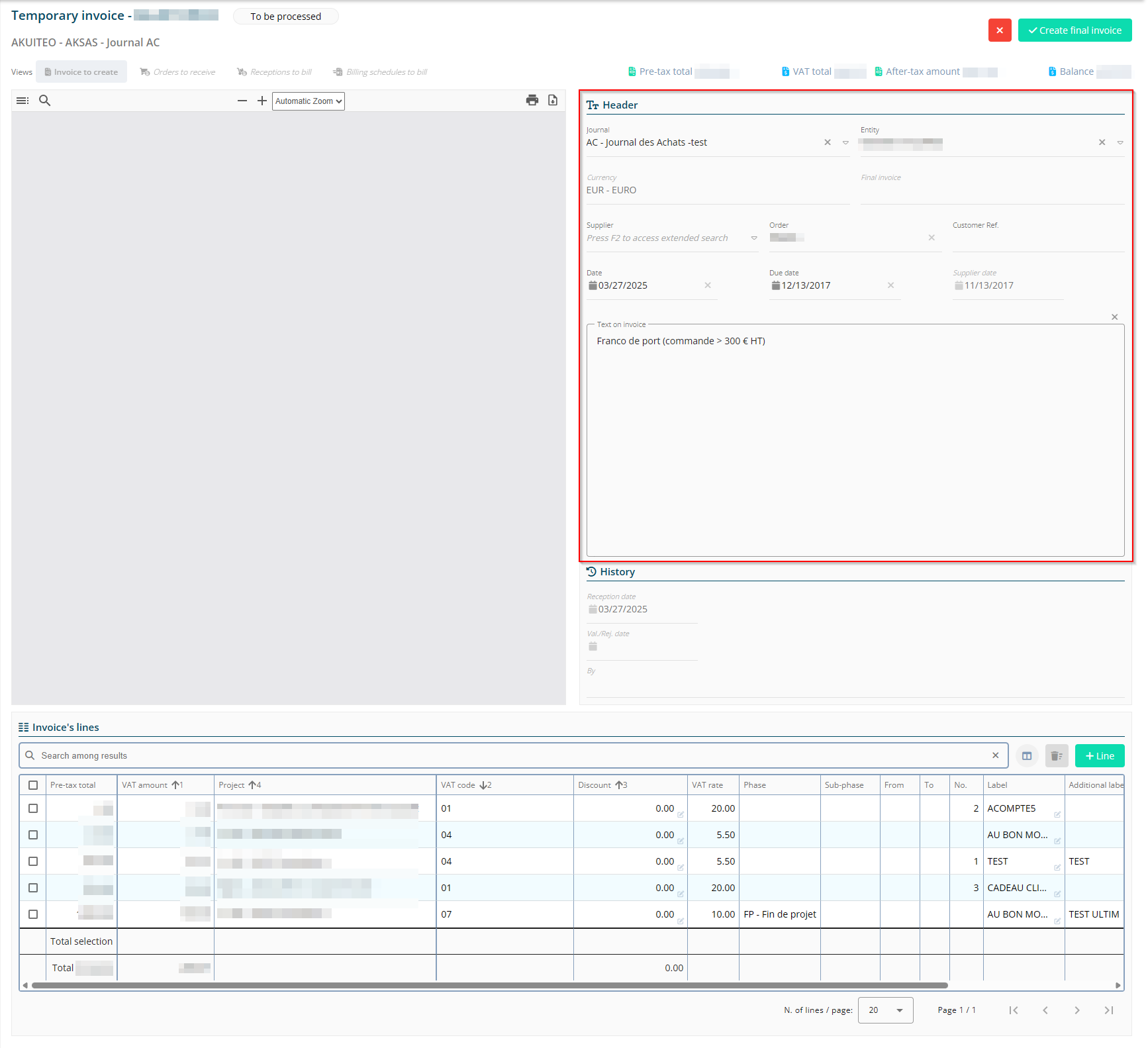
Task: Check the ACOMPTES line checkbox
Action: [x=33, y=808]
